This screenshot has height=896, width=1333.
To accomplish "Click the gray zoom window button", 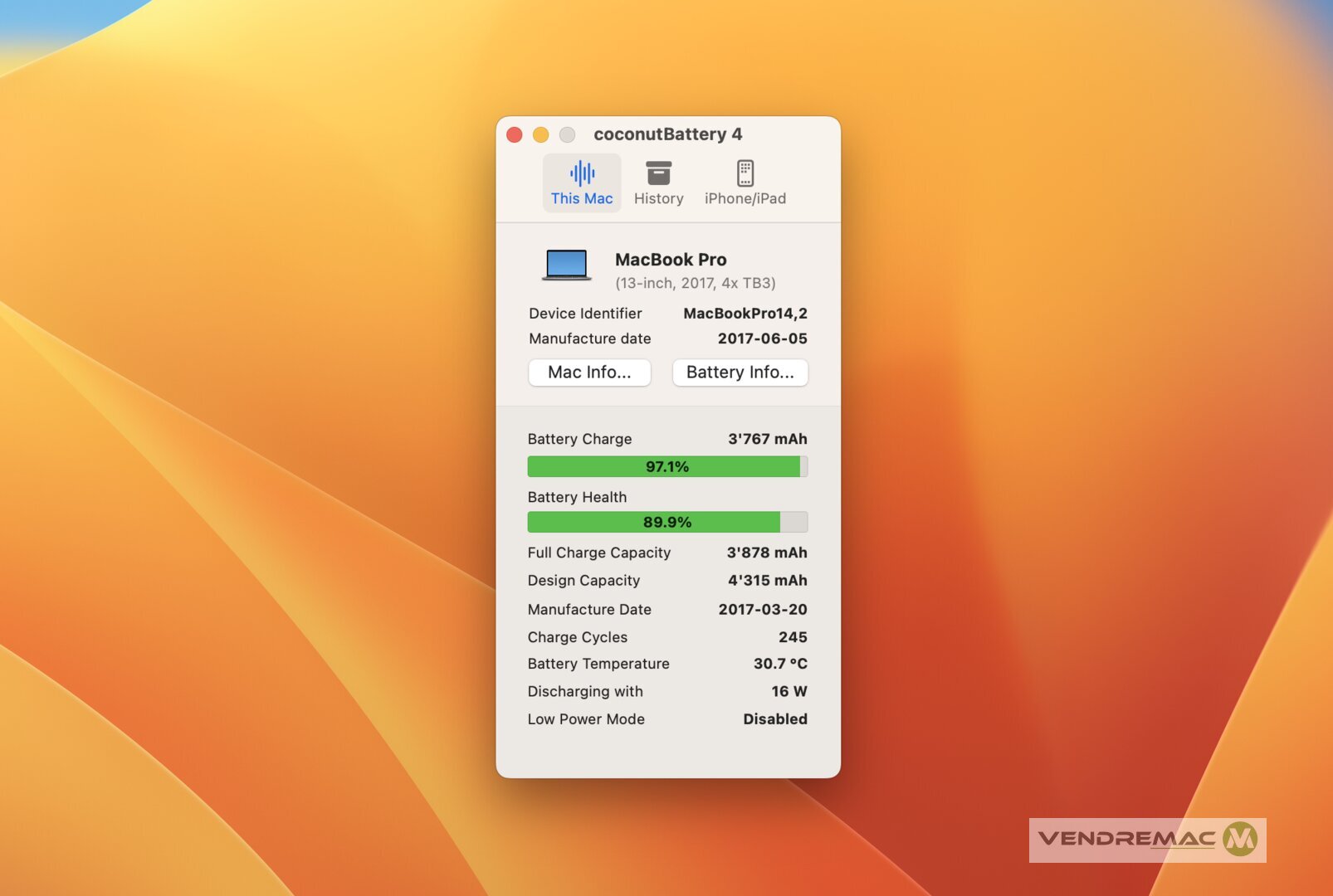I will tap(567, 134).
